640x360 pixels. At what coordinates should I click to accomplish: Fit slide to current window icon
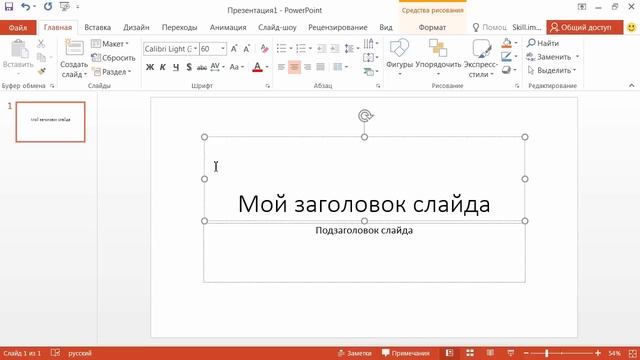[x=632, y=353]
